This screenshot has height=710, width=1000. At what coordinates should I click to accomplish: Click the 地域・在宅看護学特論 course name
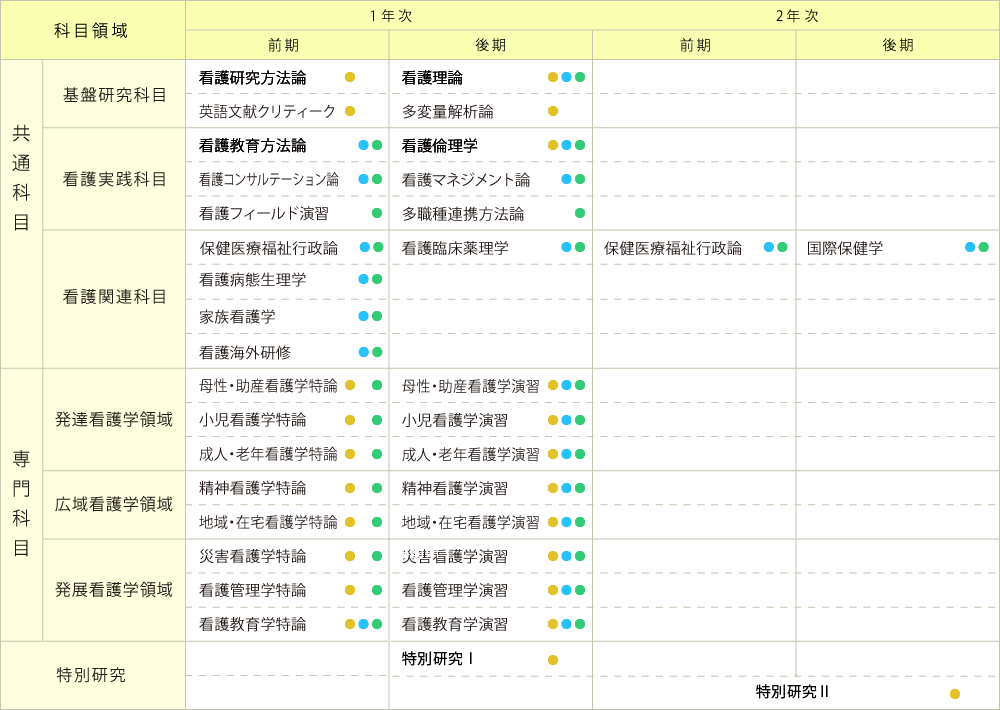pyautogui.click(x=268, y=522)
